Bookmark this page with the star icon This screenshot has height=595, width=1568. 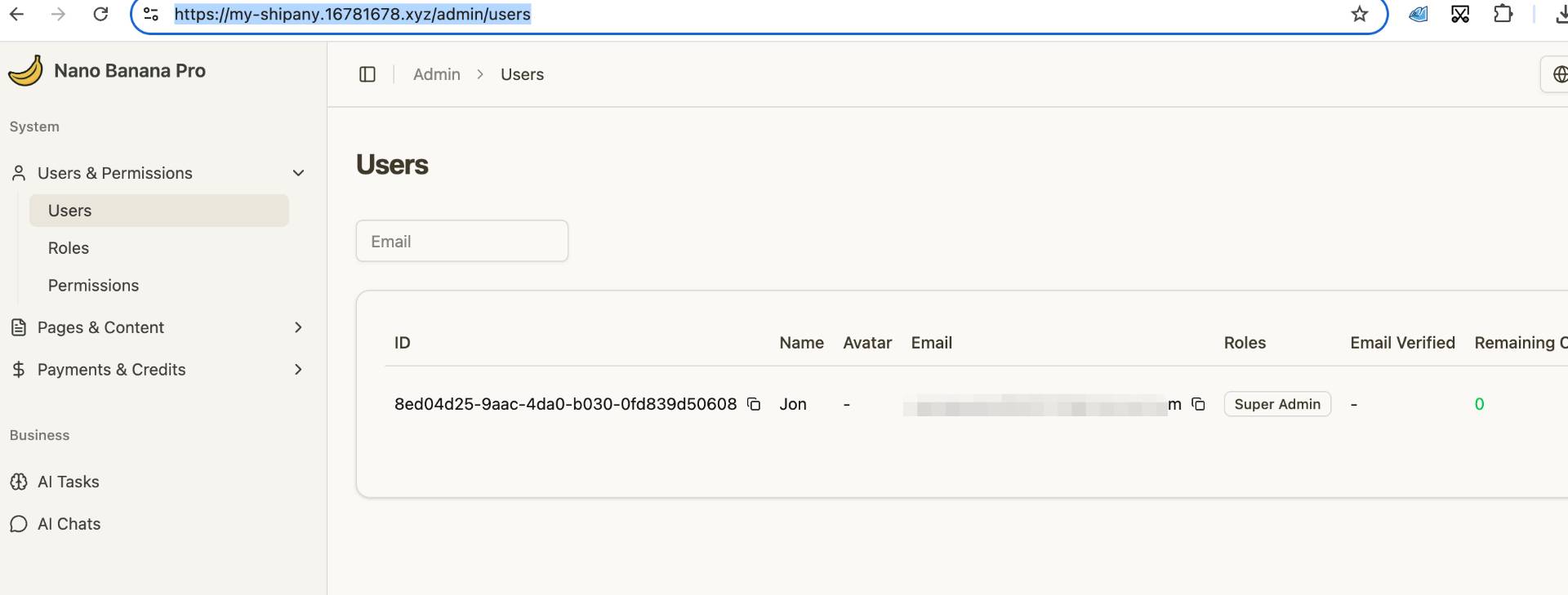pos(1359,14)
